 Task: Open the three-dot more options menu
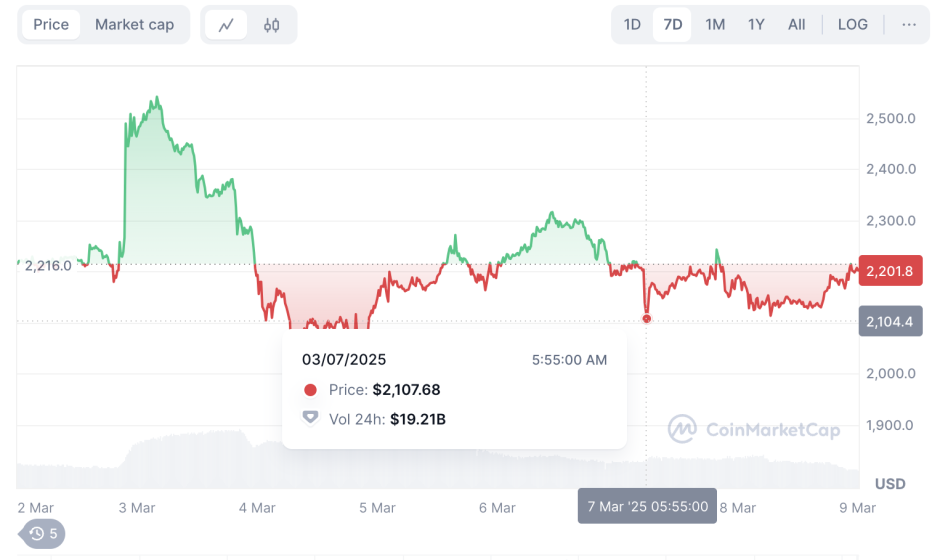click(x=908, y=24)
